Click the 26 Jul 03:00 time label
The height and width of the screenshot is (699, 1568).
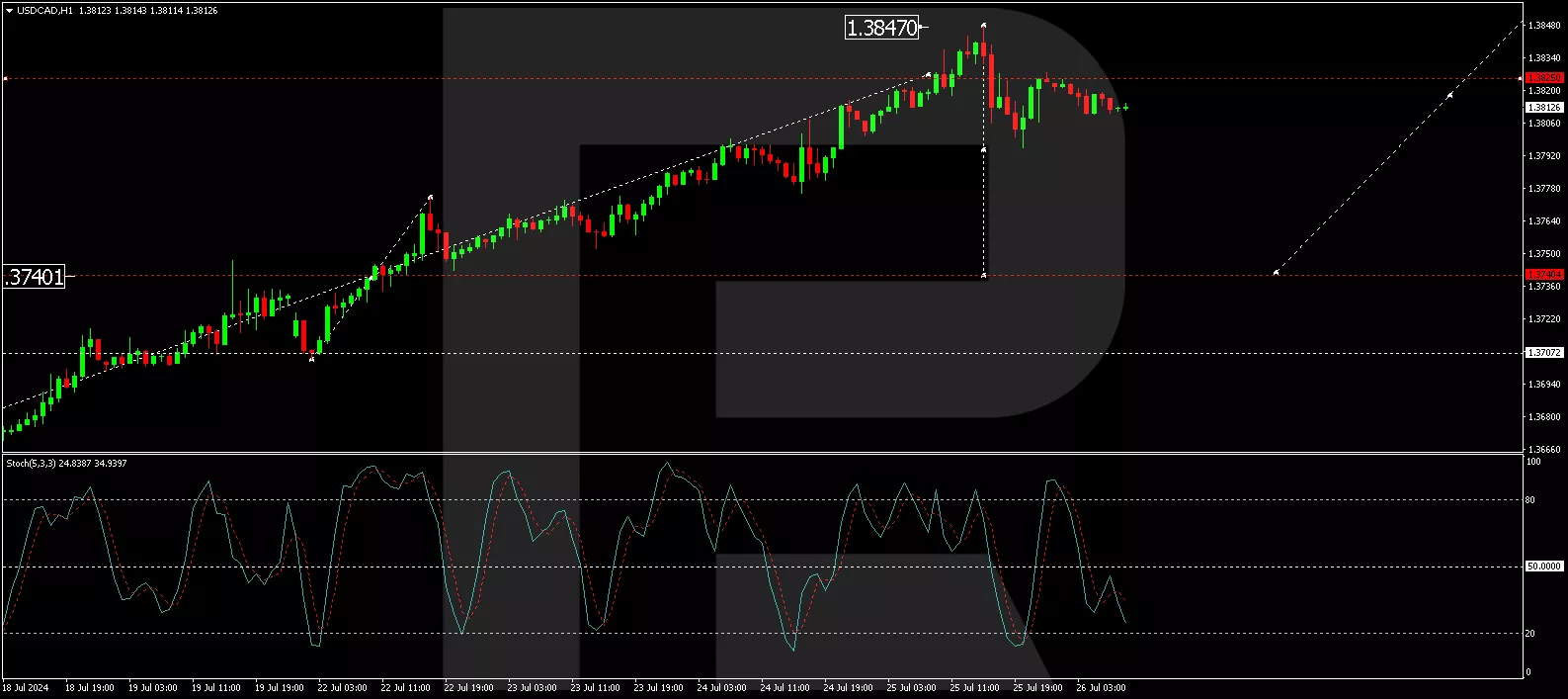pos(1101,688)
